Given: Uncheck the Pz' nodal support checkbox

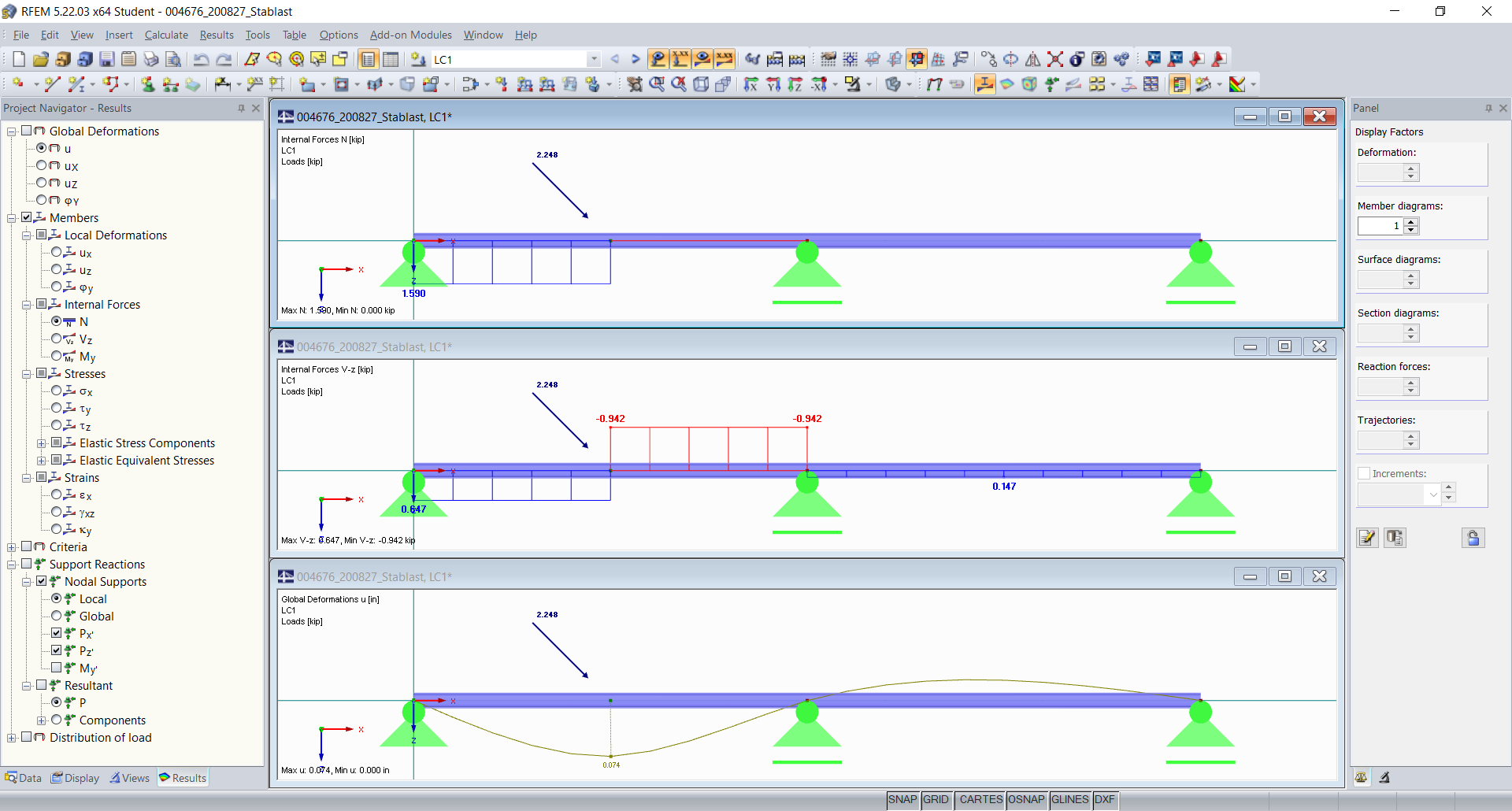Looking at the screenshot, I should (x=57, y=650).
